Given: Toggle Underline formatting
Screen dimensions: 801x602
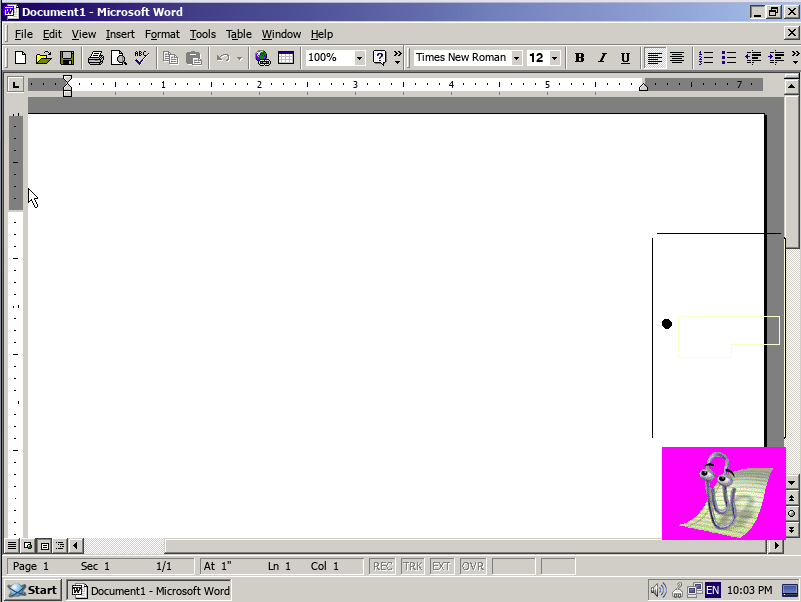Looking at the screenshot, I should (x=625, y=58).
